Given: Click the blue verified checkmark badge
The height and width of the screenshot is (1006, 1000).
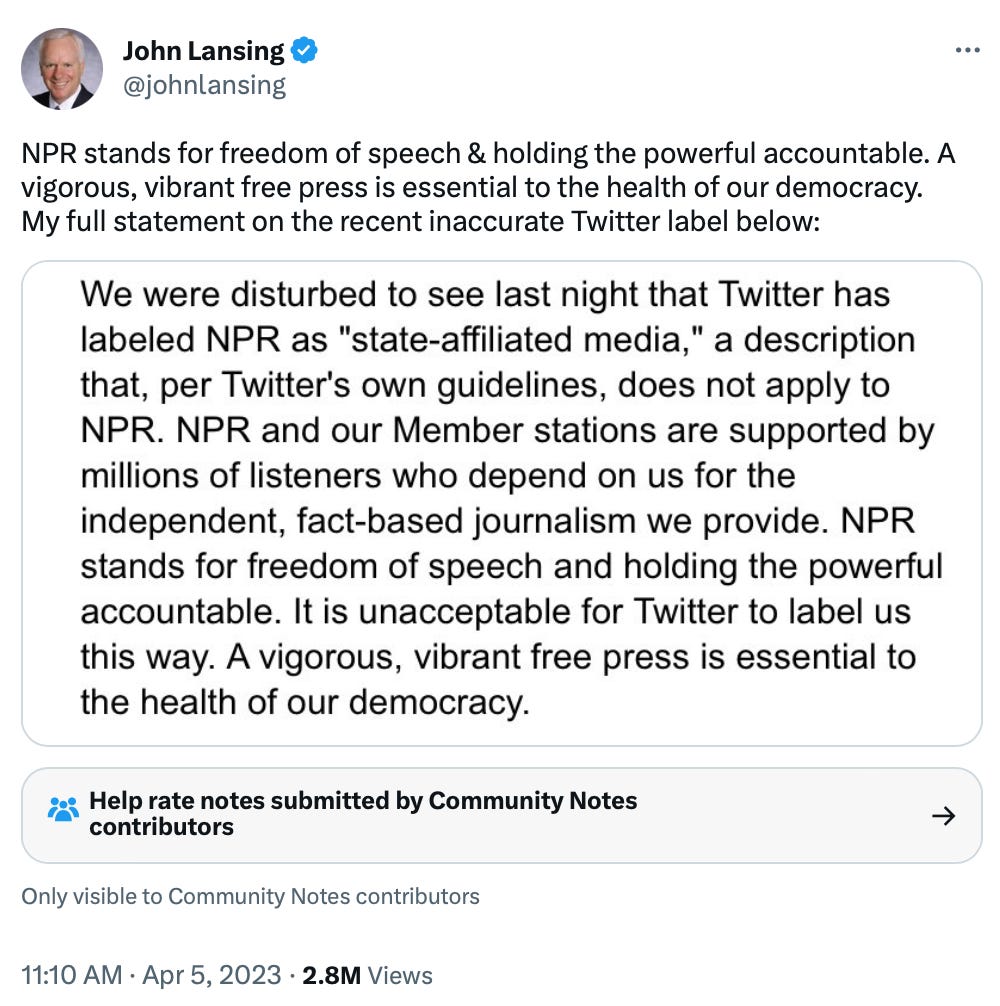Looking at the screenshot, I should (304, 51).
